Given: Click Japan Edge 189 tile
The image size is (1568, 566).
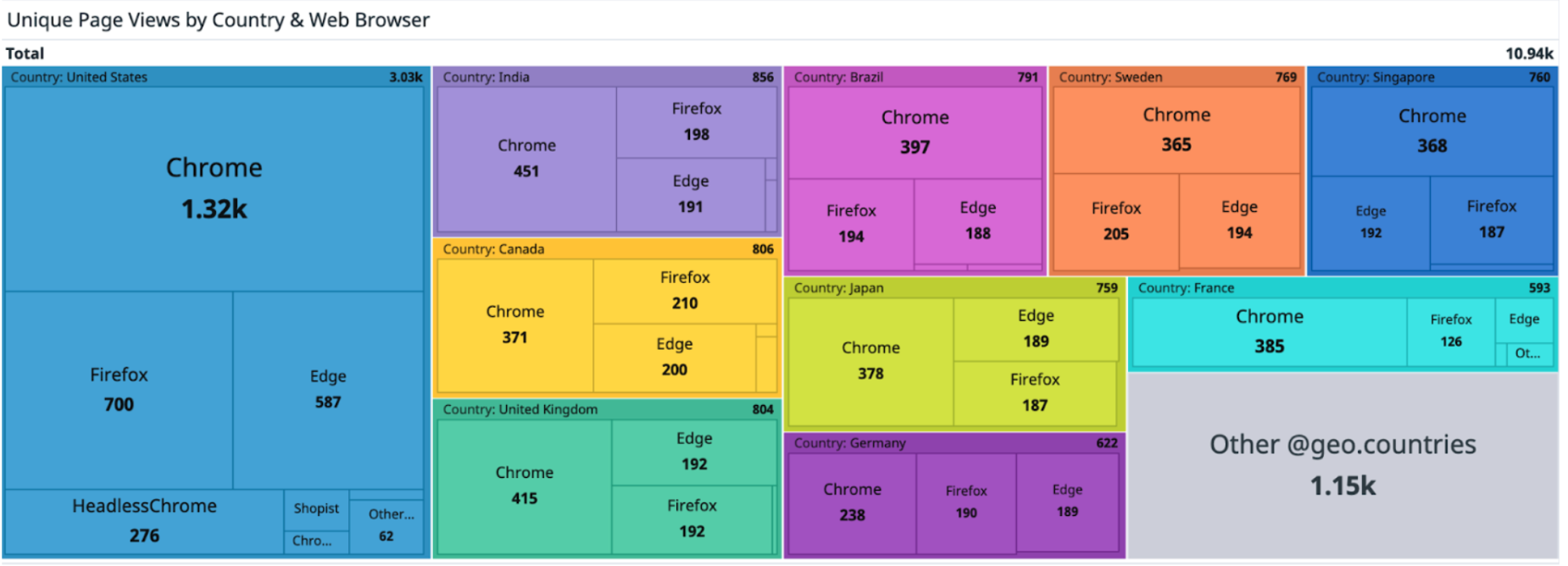Looking at the screenshot, I should tap(1036, 329).
